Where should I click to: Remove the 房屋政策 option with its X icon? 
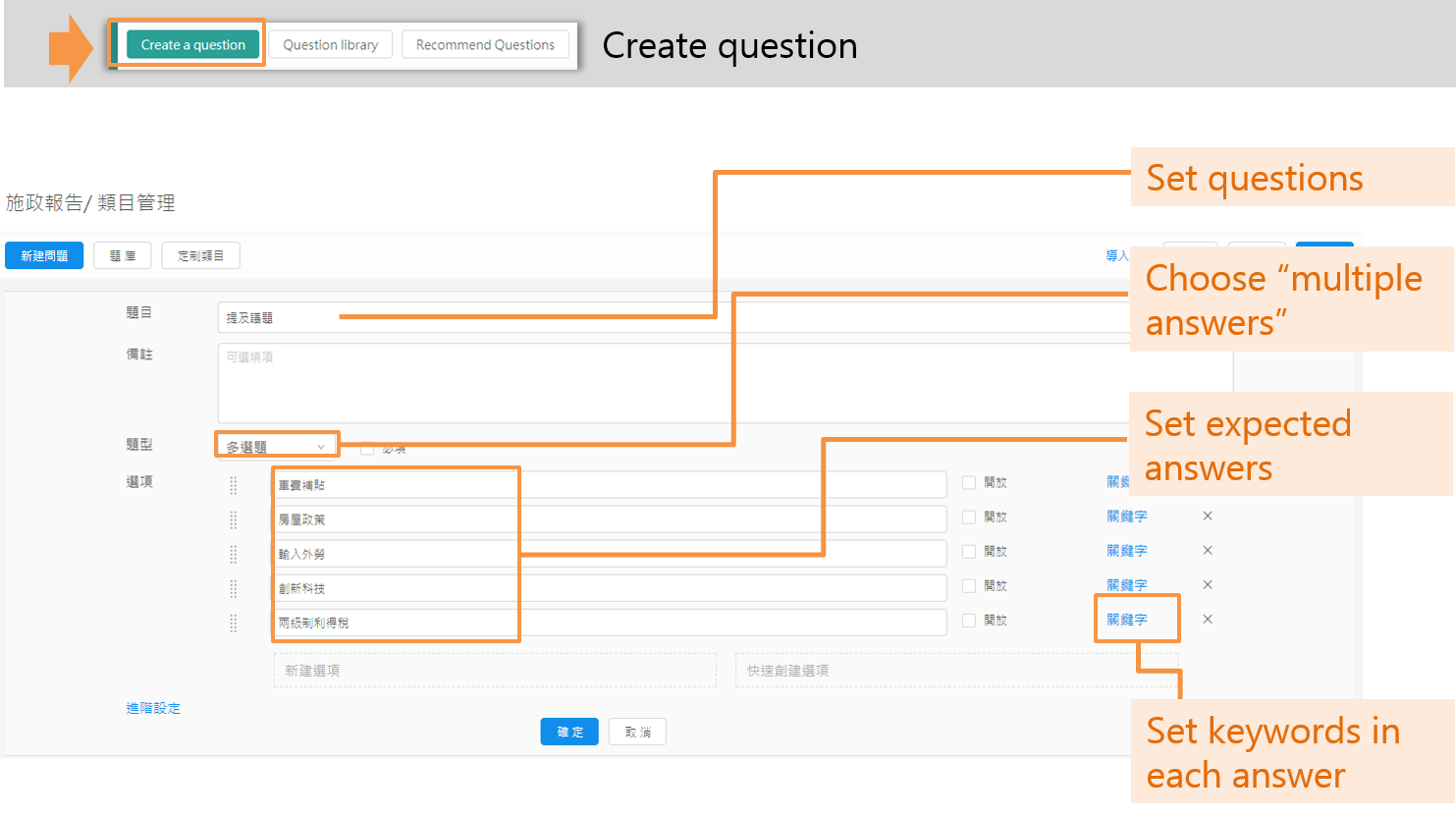(1208, 516)
